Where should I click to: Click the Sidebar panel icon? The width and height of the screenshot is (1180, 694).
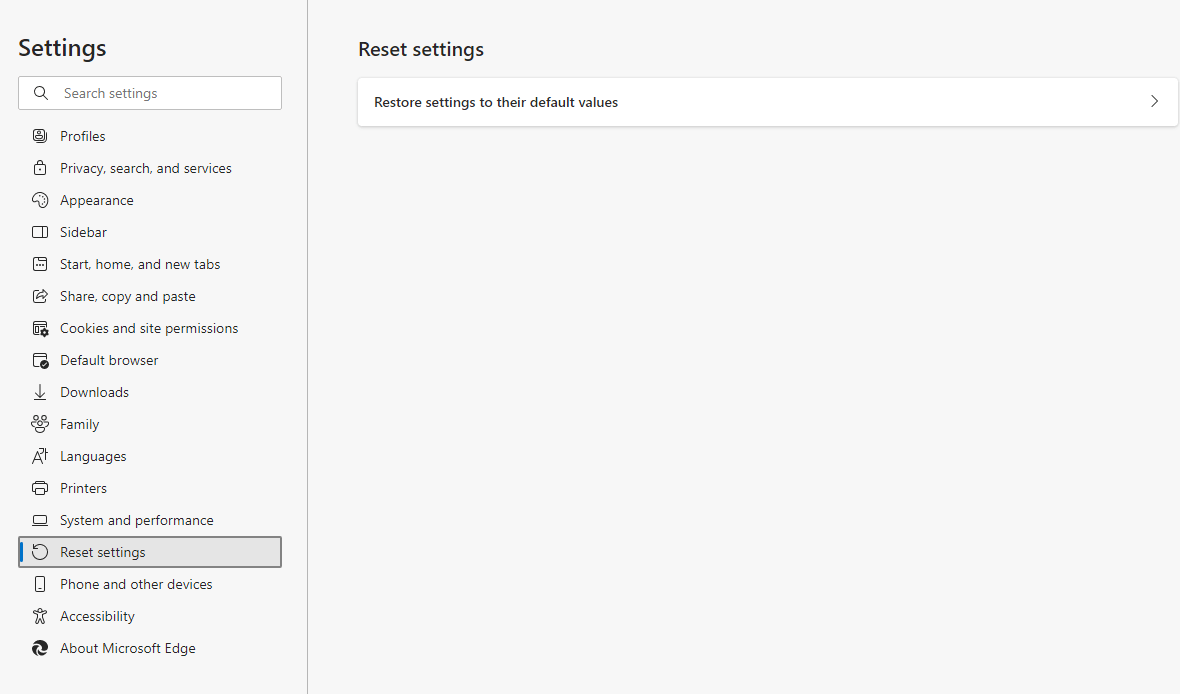click(x=40, y=232)
